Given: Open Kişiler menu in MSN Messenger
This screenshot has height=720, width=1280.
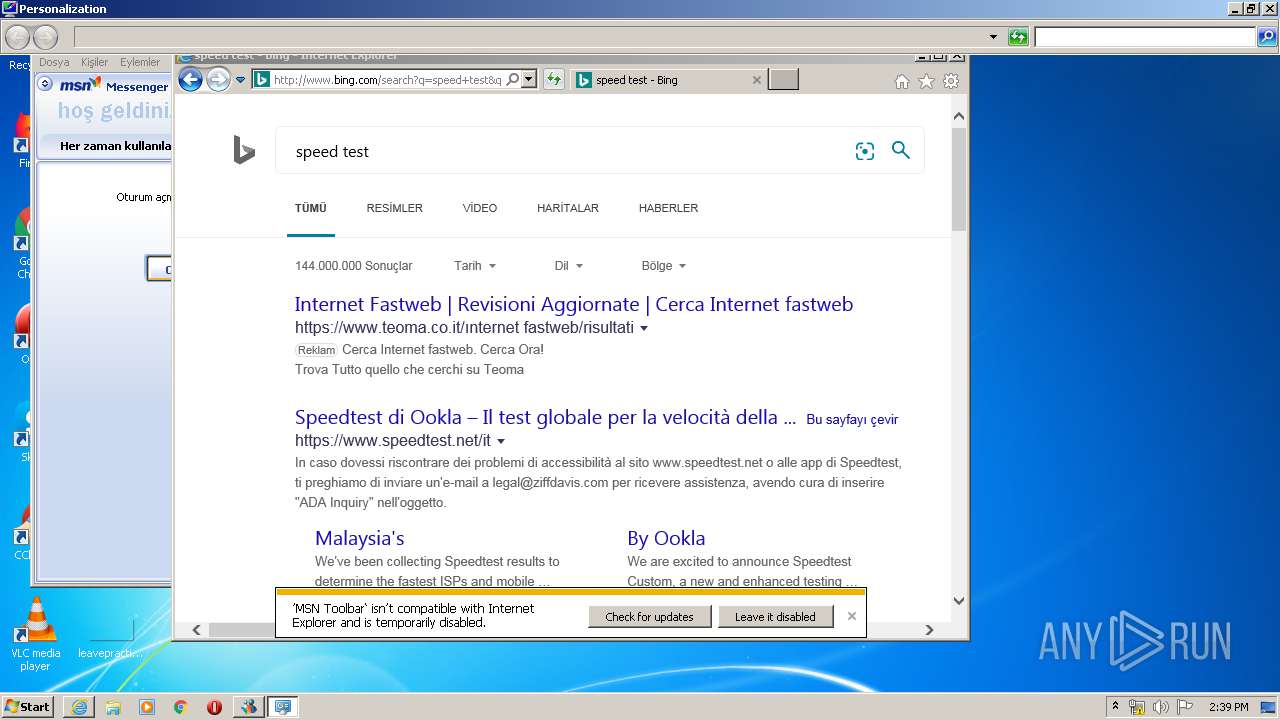Looking at the screenshot, I should (94, 62).
